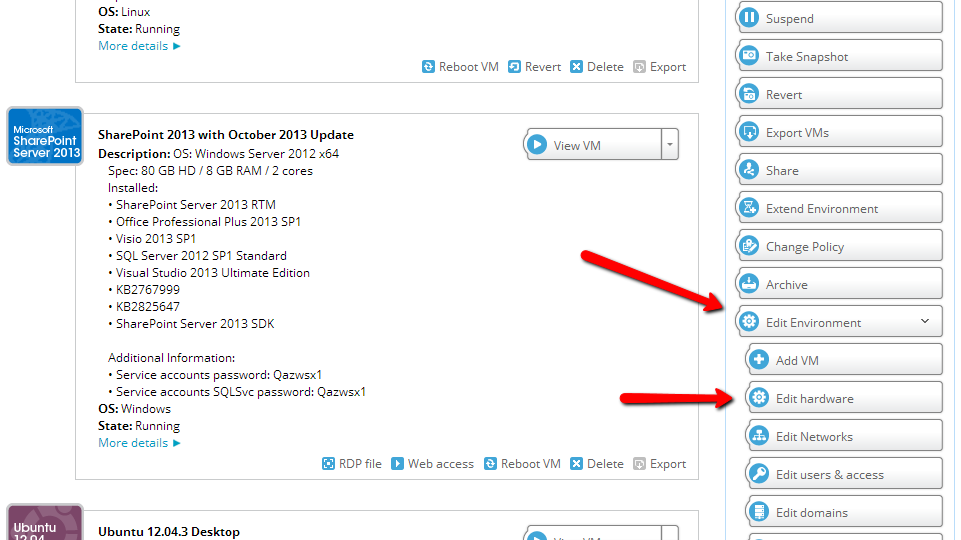
Task: Click the Archive button label
Action: click(786, 285)
